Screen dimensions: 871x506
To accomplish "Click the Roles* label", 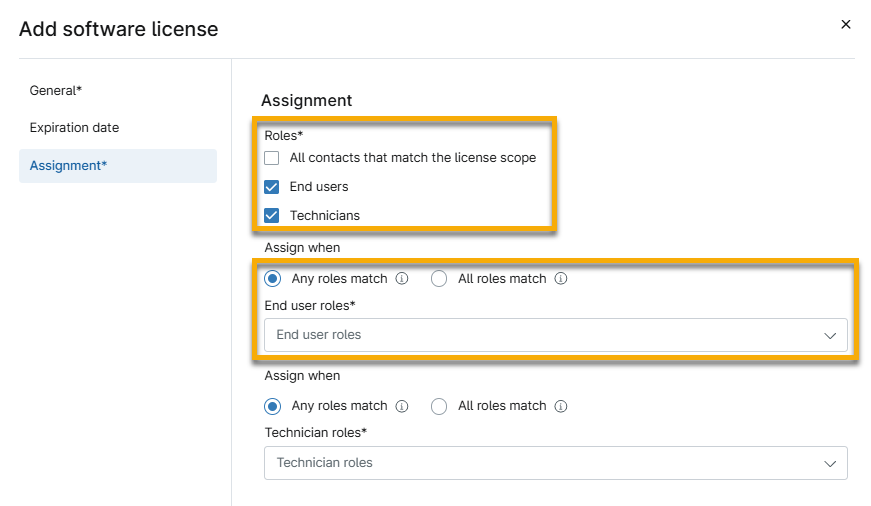I will [x=284, y=136].
